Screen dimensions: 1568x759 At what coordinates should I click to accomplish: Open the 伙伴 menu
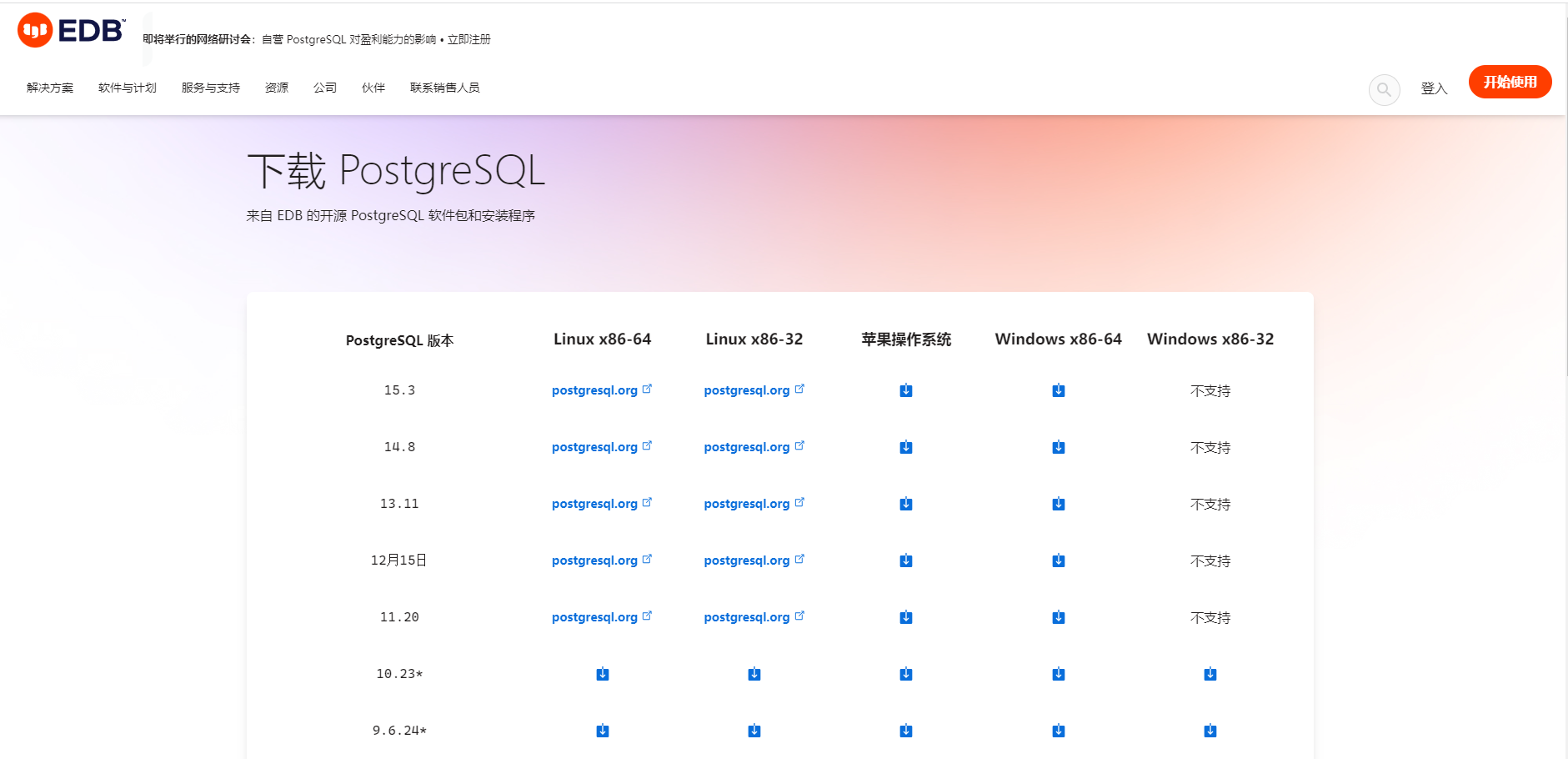coord(373,88)
